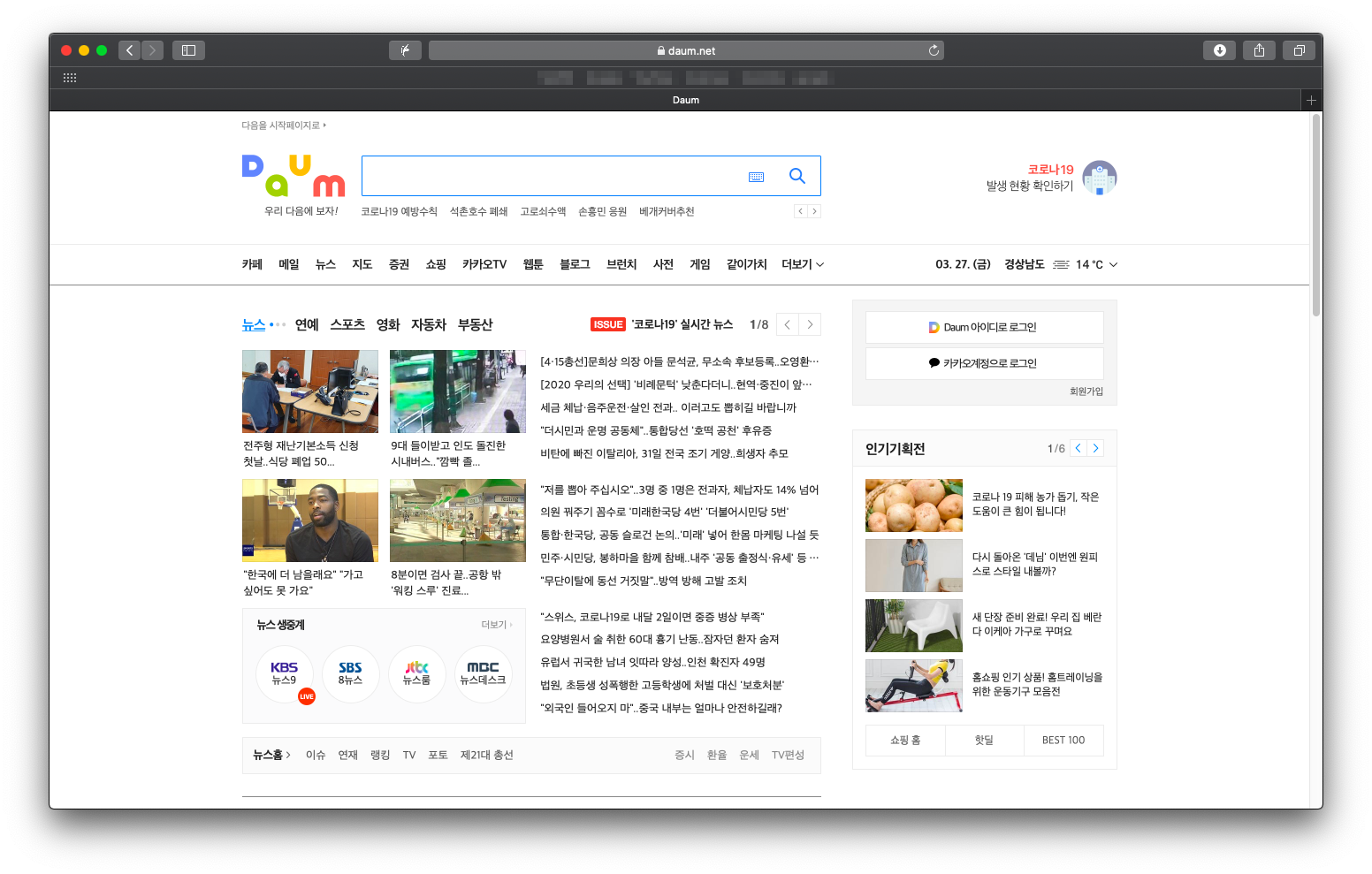Click the 쇼핑 홈 button
Viewport: 1372px width, 874px height.
point(905,741)
